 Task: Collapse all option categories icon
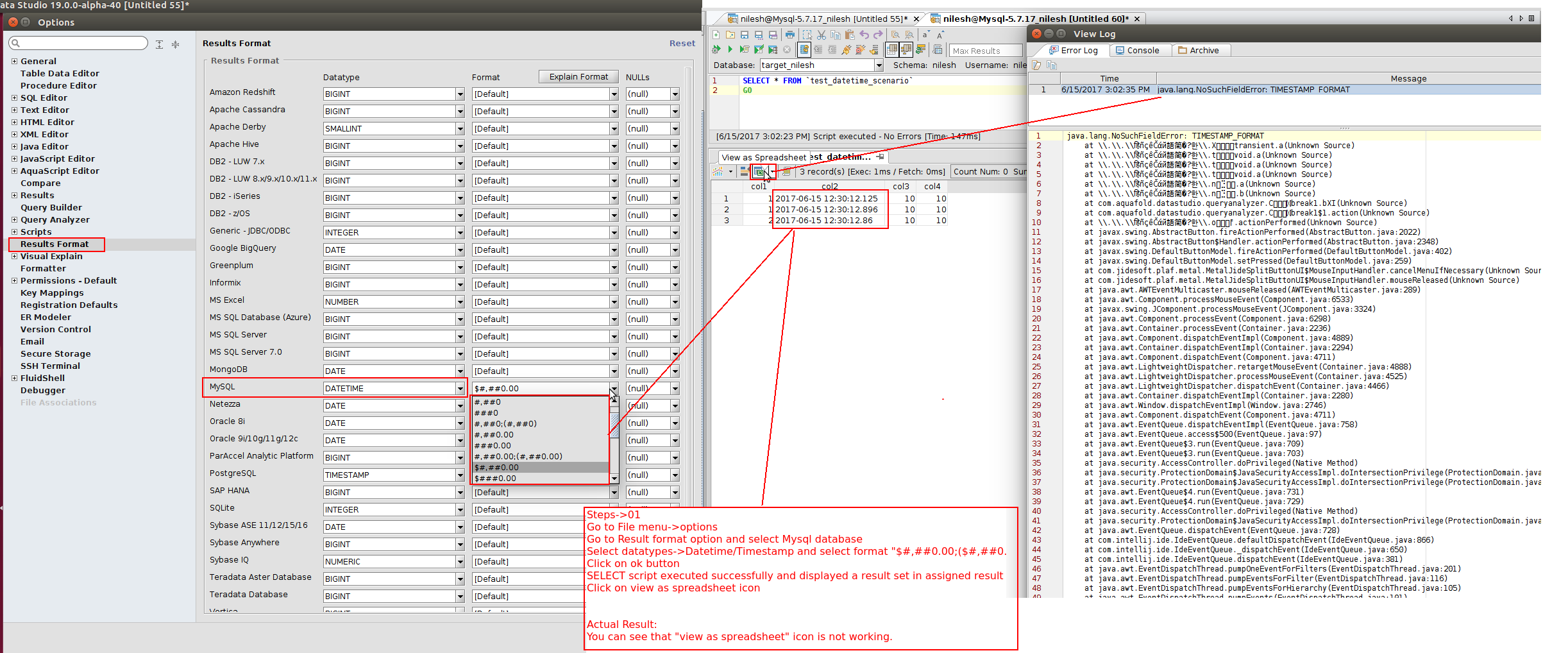click(175, 44)
